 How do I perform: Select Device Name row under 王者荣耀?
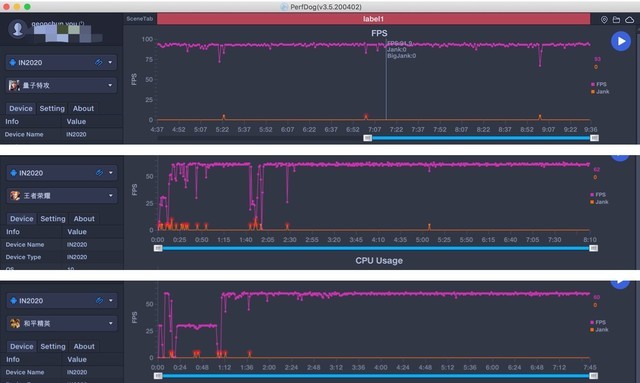pyautogui.click(x=61, y=245)
